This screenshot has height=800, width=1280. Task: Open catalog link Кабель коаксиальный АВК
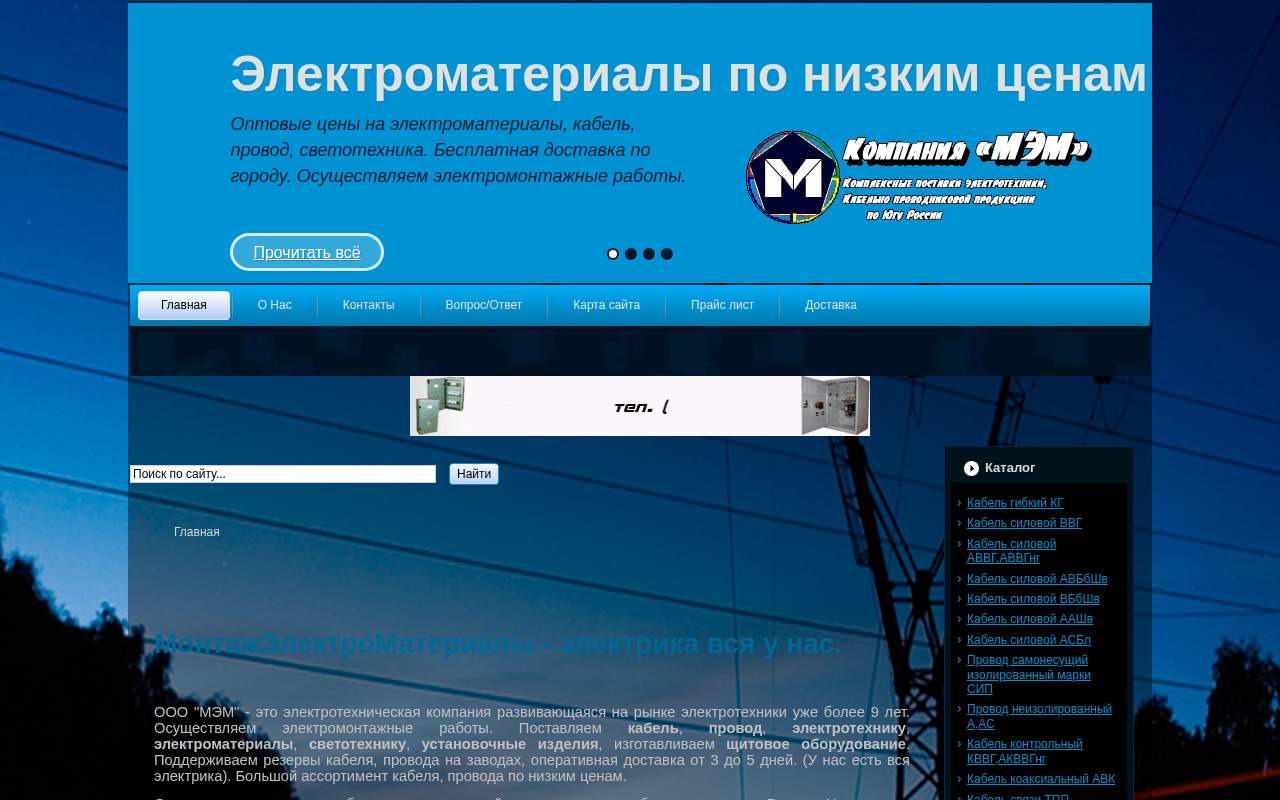1041,779
